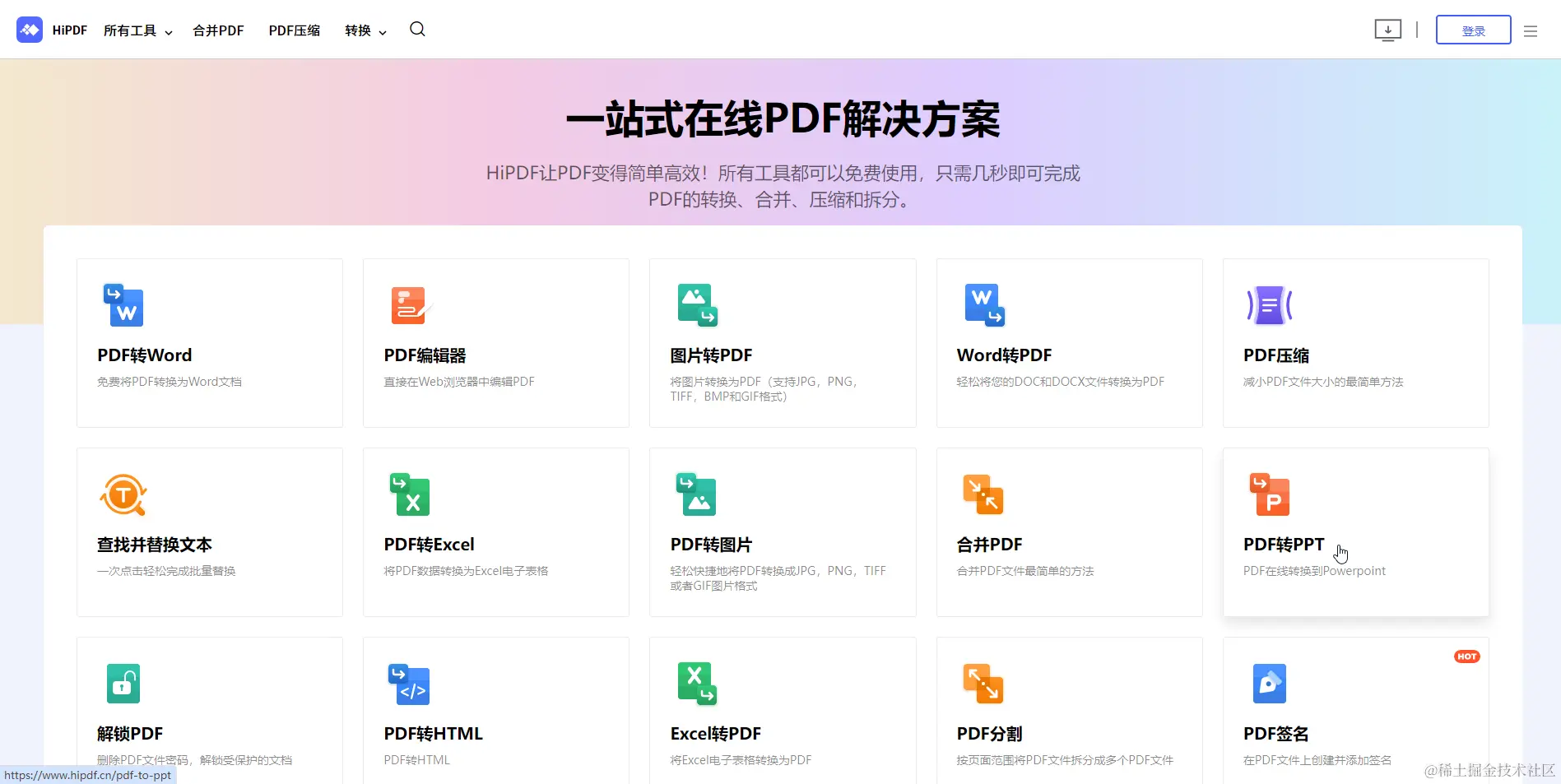The width and height of the screenshot is (1561, 784).
Task: Click the HiPDF brand name text
Action: (70, 30)
